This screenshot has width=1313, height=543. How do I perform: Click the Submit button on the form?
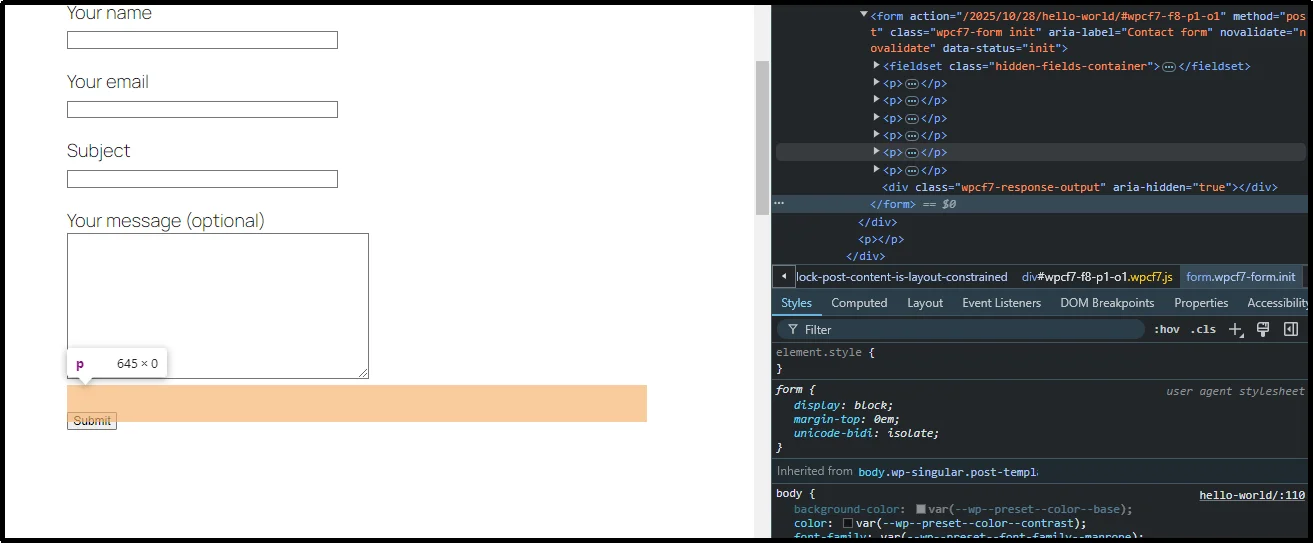coord(92,421)
